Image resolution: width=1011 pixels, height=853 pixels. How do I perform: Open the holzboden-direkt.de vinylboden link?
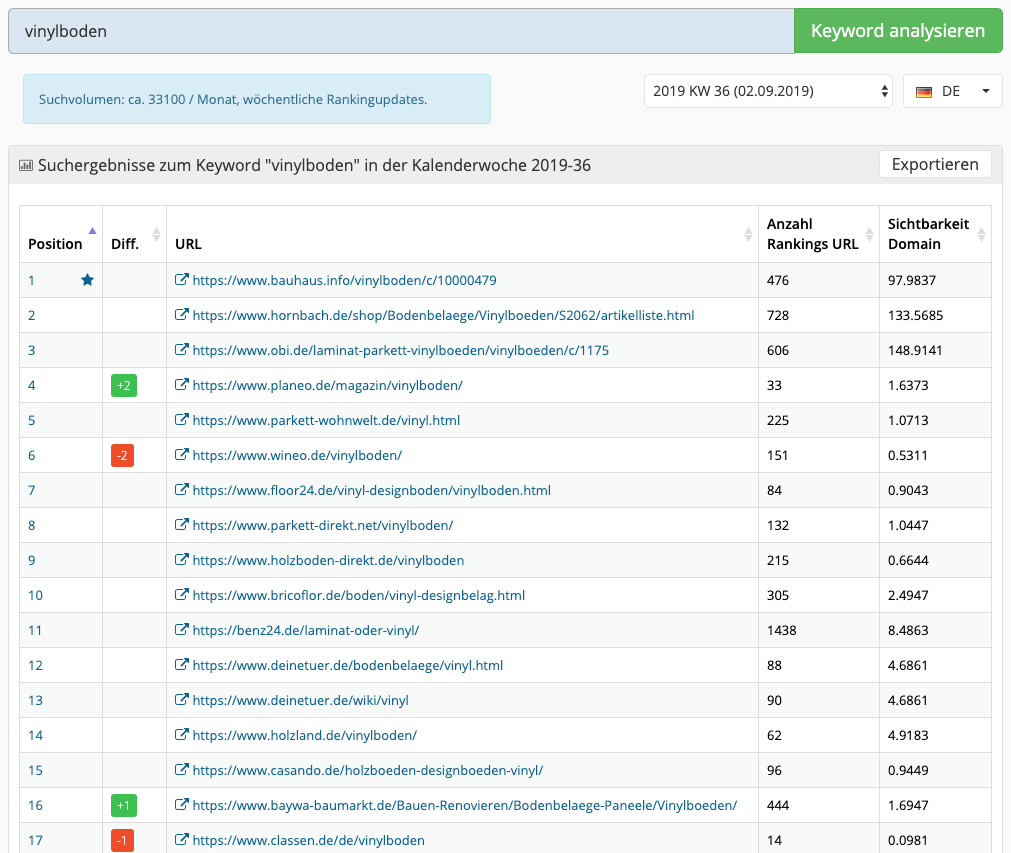pos(328,560)
